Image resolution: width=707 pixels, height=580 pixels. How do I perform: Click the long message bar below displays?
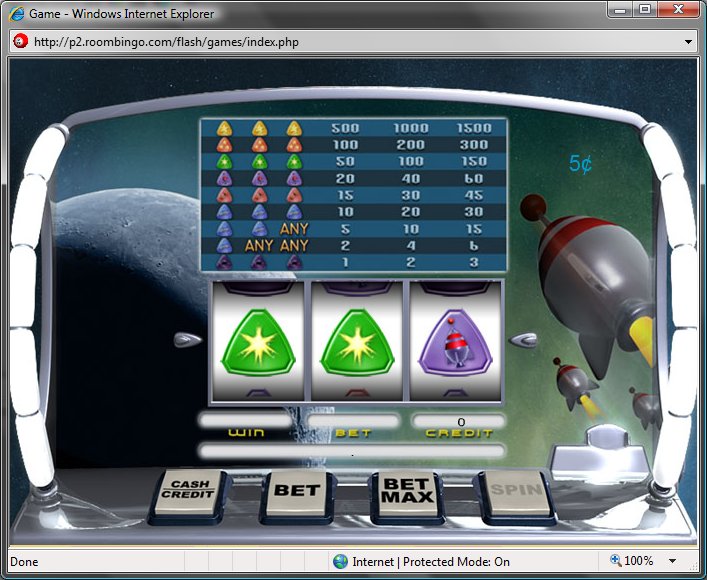point(352,451)
